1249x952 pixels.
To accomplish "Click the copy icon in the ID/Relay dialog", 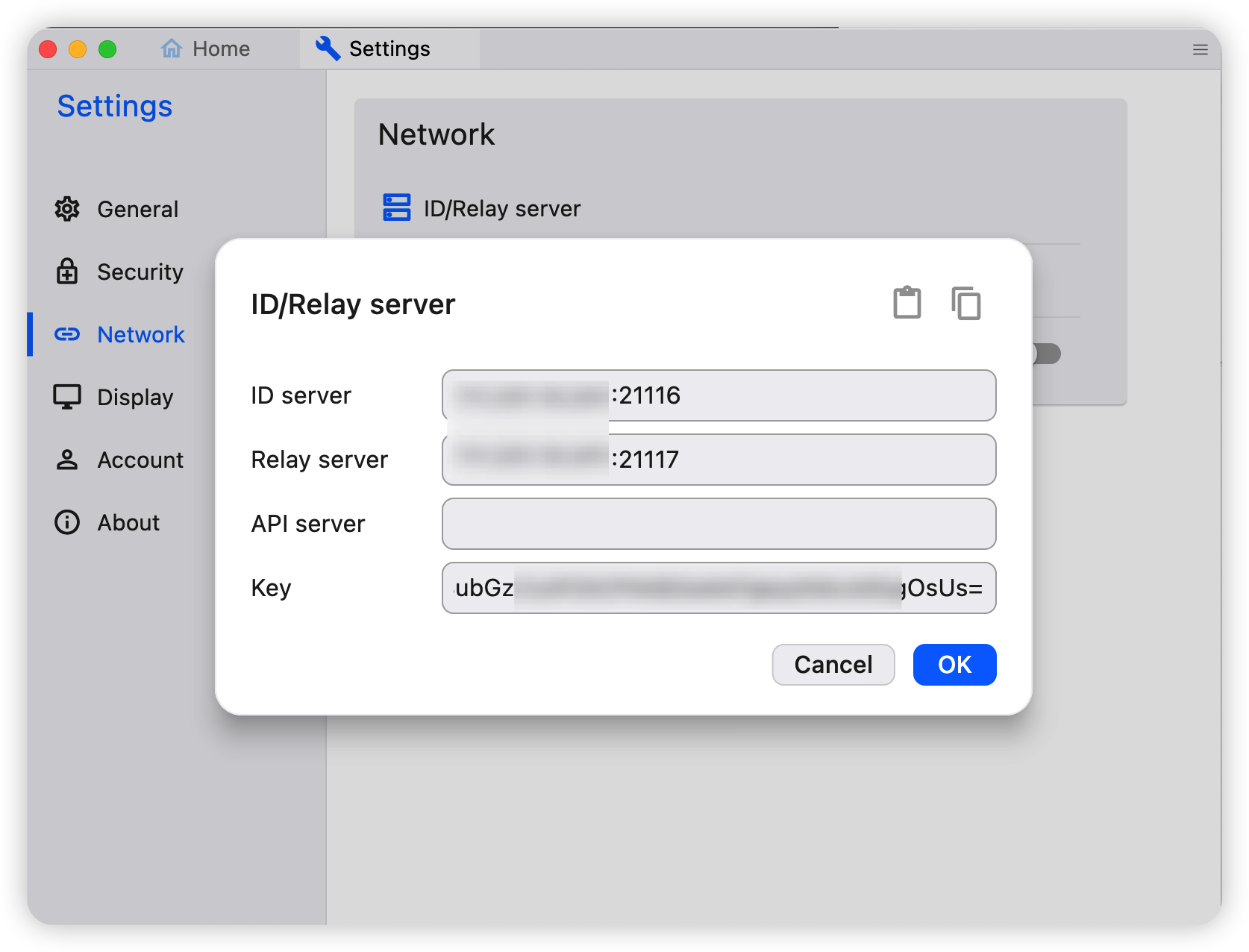I will tap(965, 303).
